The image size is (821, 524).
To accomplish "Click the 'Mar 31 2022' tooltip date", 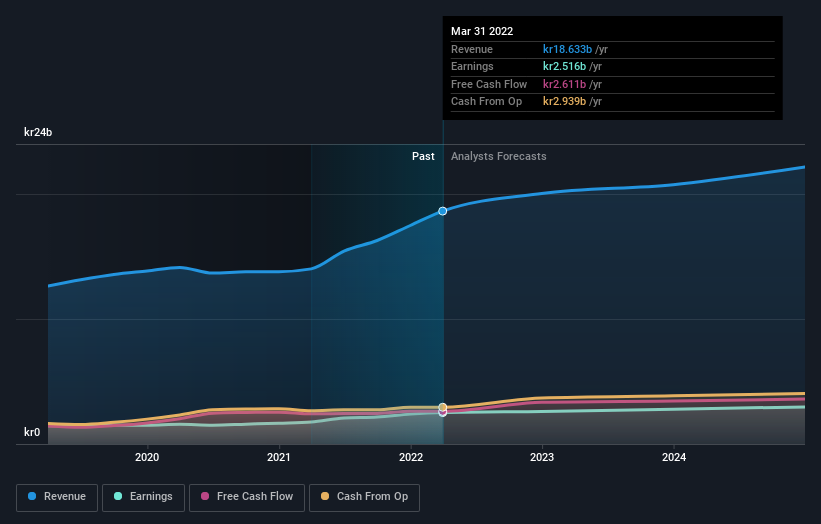I will [482, 31].
